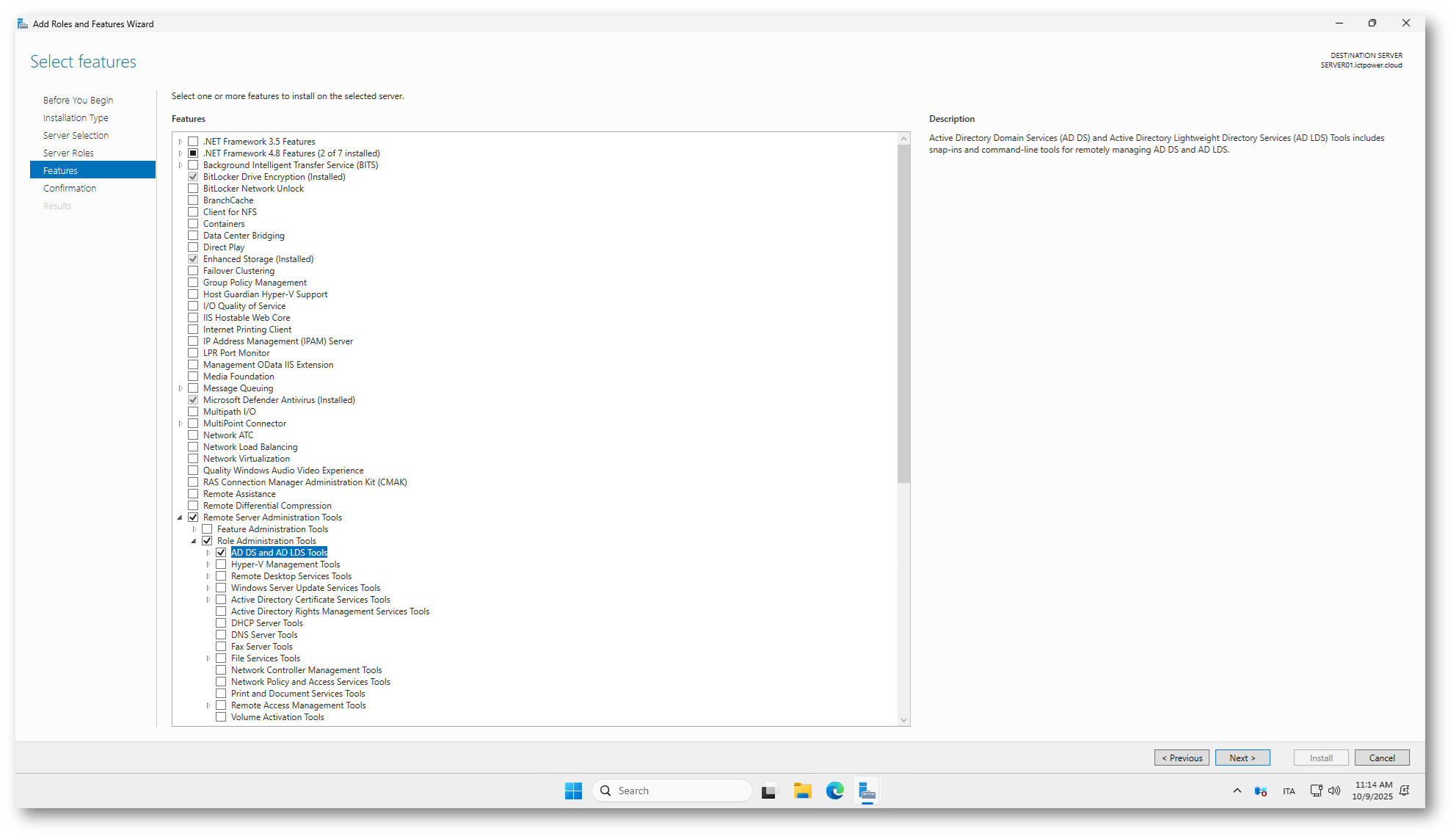1456x839 pixels.
Task: Click the network tray icon
Action: click(1316, 791)
